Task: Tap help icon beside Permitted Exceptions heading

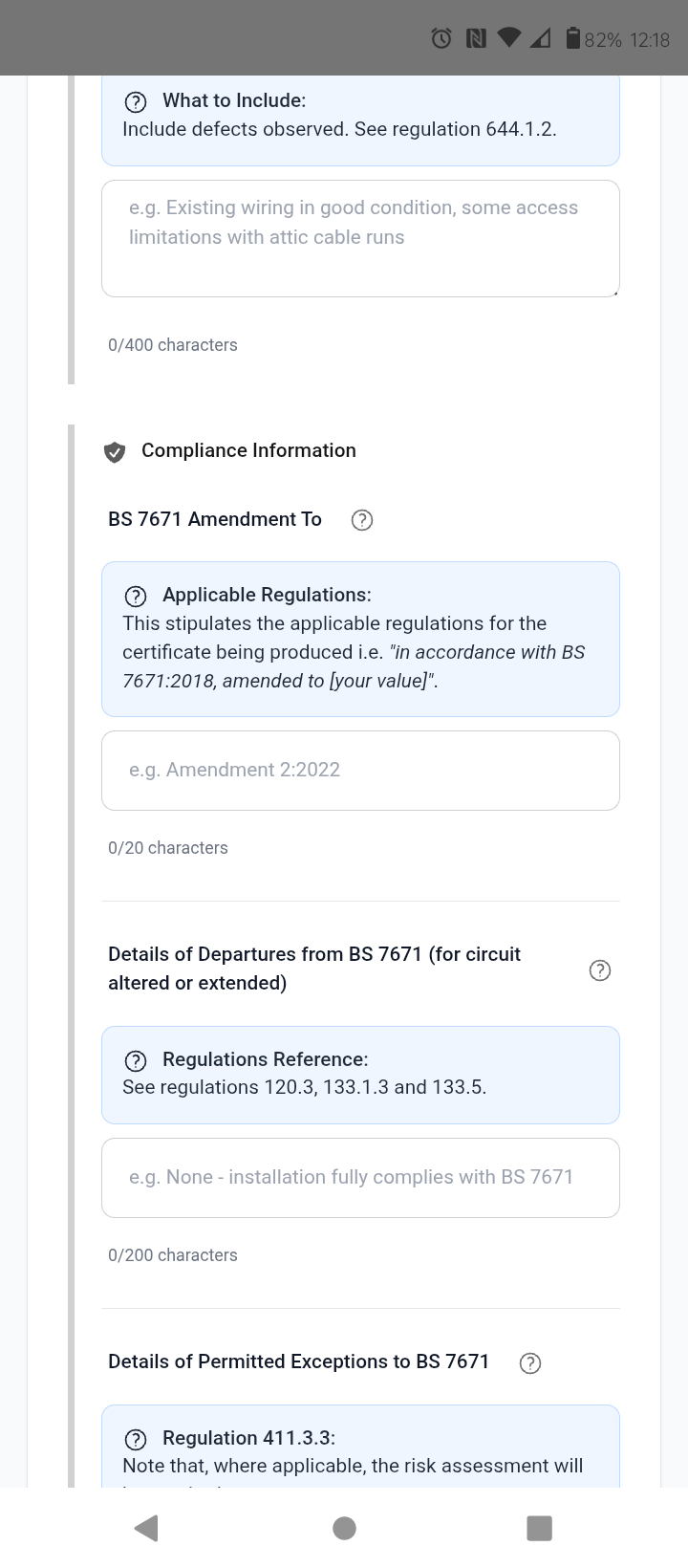Action: 530,1363
